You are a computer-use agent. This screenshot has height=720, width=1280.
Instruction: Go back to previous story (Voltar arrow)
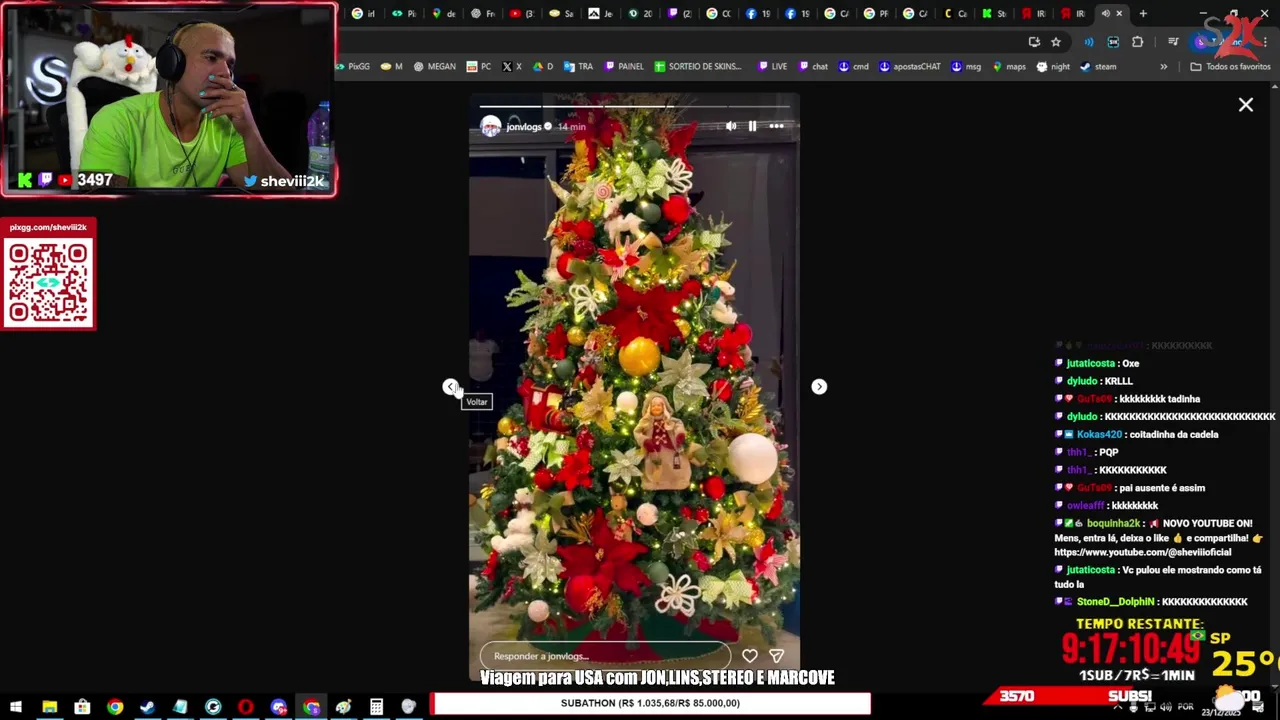[x=451, y=387]
